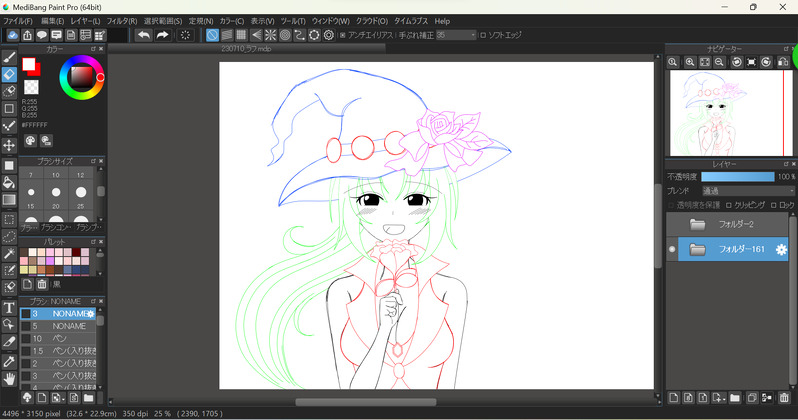798x420 pixels.
Task: Select the Move tool
Action: pyautogui.click(x=9, y=145)
